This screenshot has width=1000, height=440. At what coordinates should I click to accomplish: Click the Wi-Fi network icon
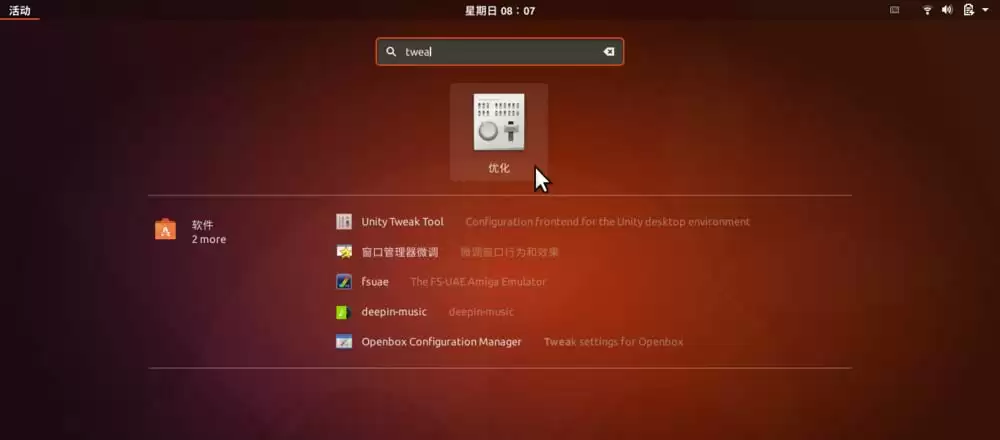(927, 10)
